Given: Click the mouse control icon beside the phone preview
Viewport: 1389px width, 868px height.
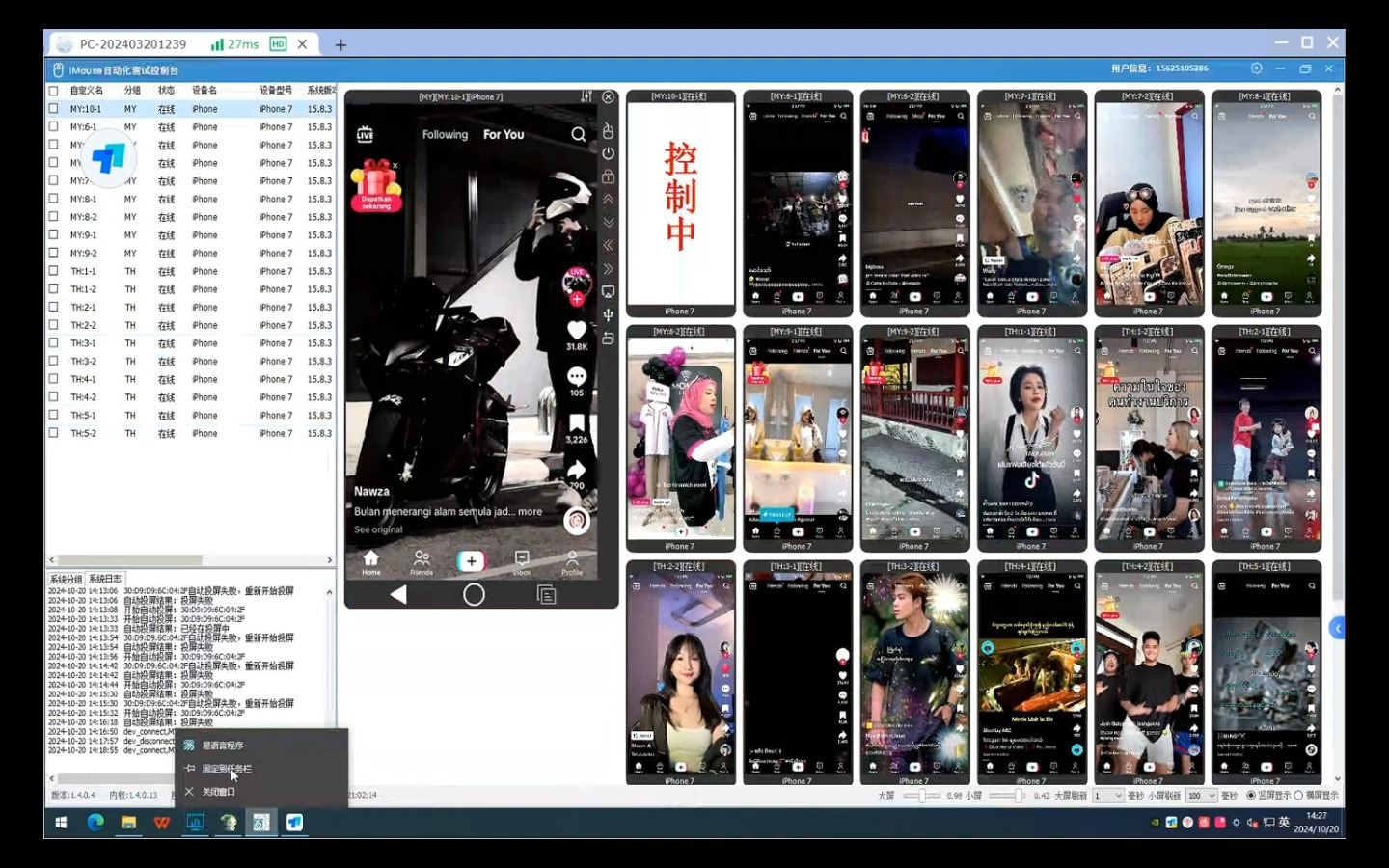Looking at the screenshot, I should click(x=608, y=131).
